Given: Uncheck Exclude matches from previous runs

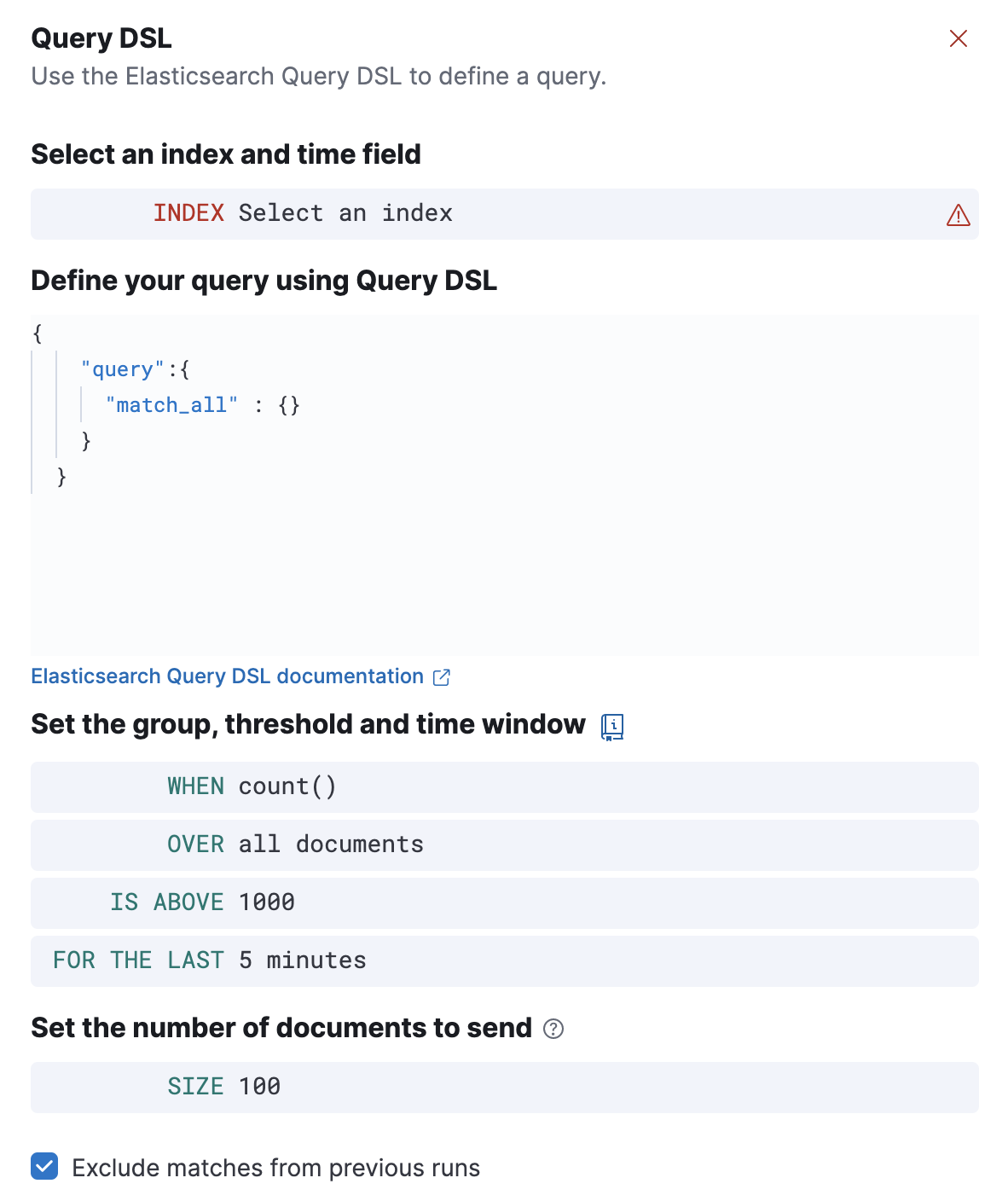Looking at the screenshot, I should [x=43, y=1166].
